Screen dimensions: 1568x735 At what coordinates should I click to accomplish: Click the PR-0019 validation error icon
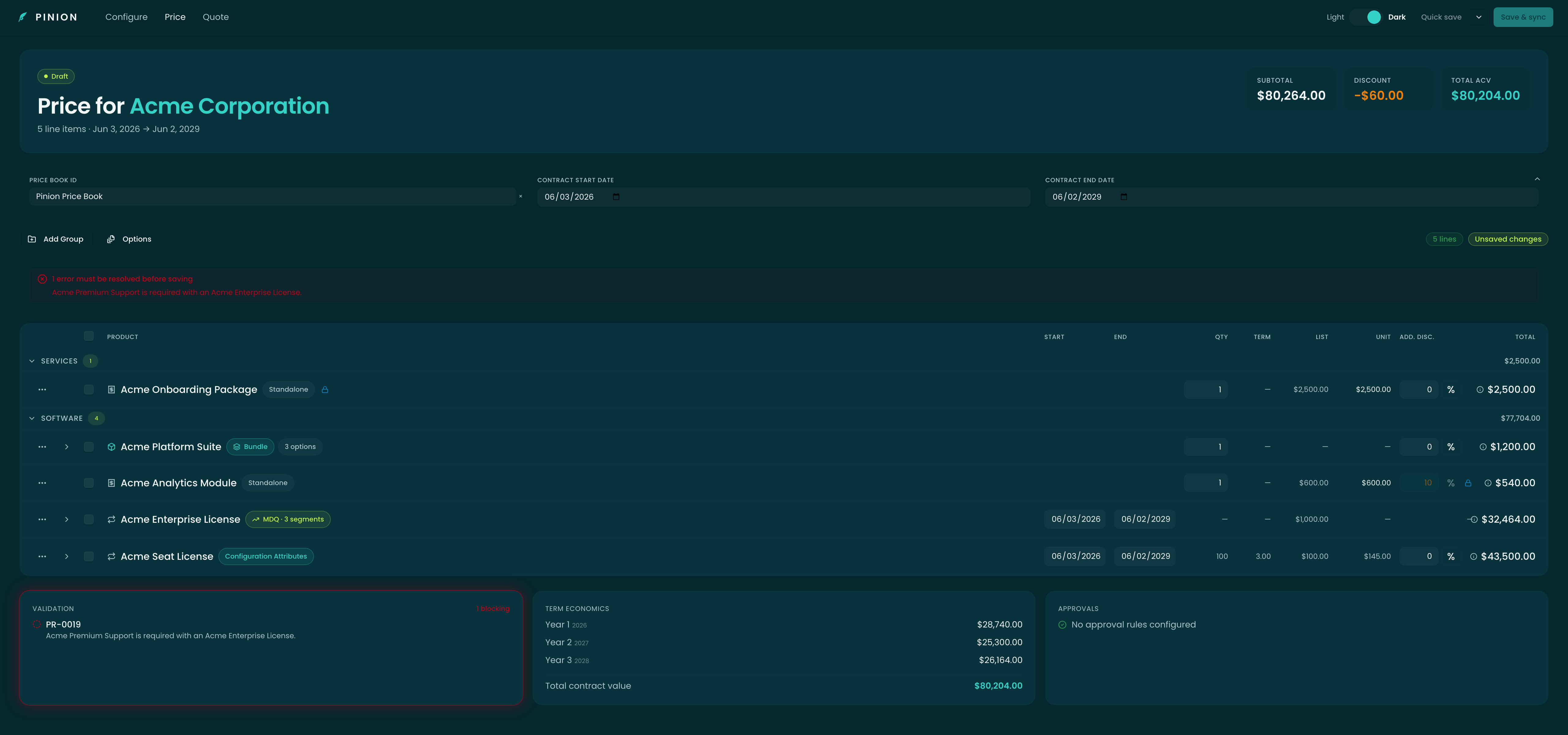[36, 624]
